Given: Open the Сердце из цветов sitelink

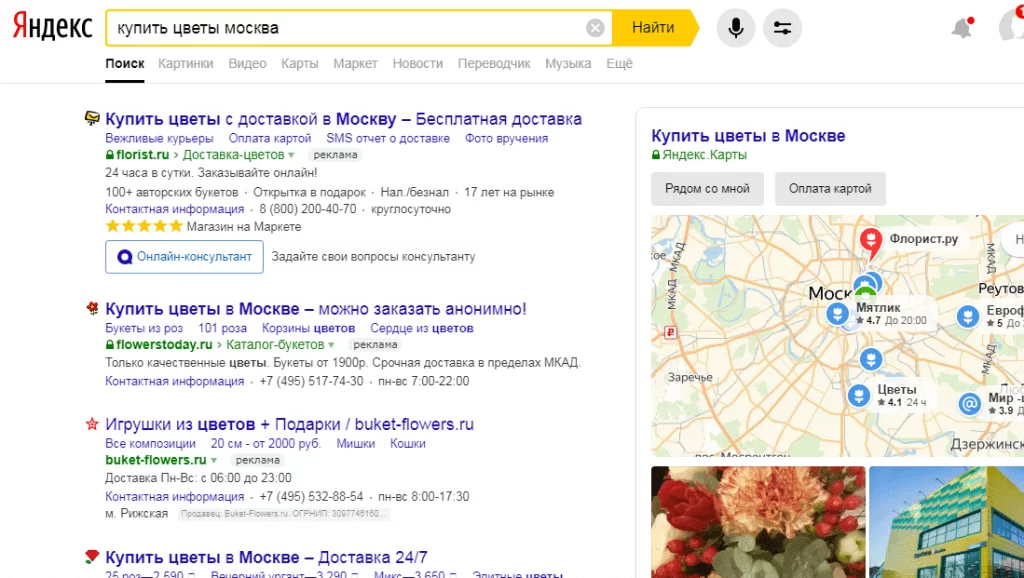Looking at the screenshot, I should pyautogui.click(x=422, y=329).
